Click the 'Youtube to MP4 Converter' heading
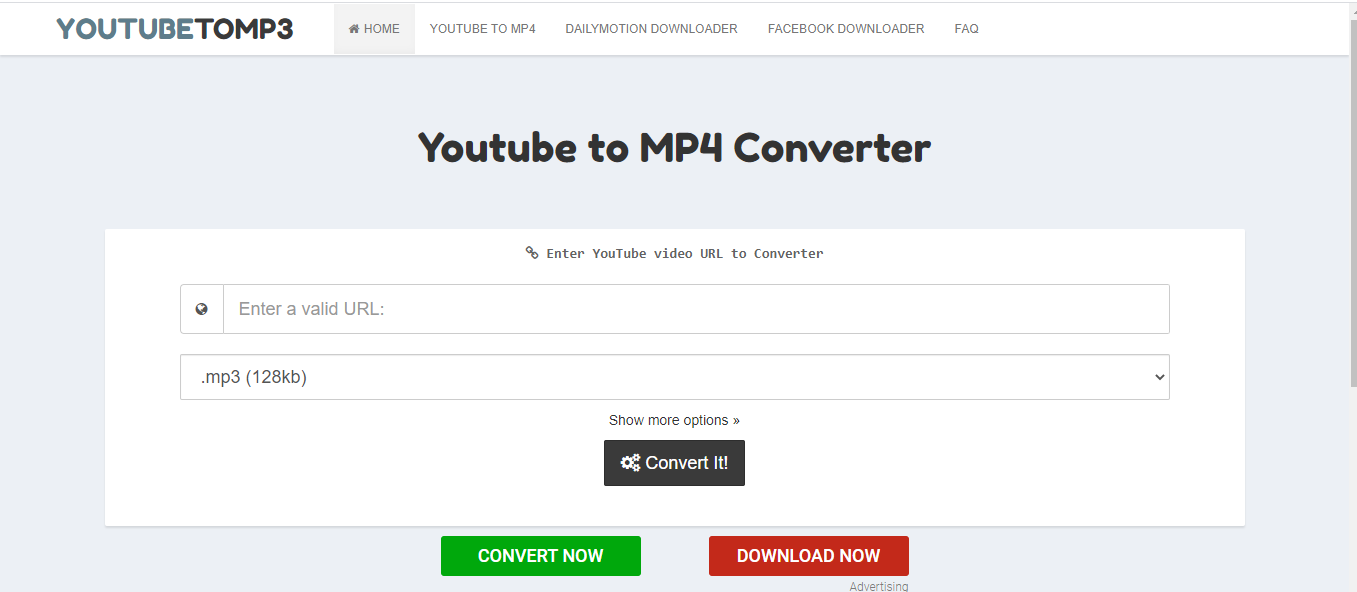This screenshot has width=1357, height=592. click(674, 147)
